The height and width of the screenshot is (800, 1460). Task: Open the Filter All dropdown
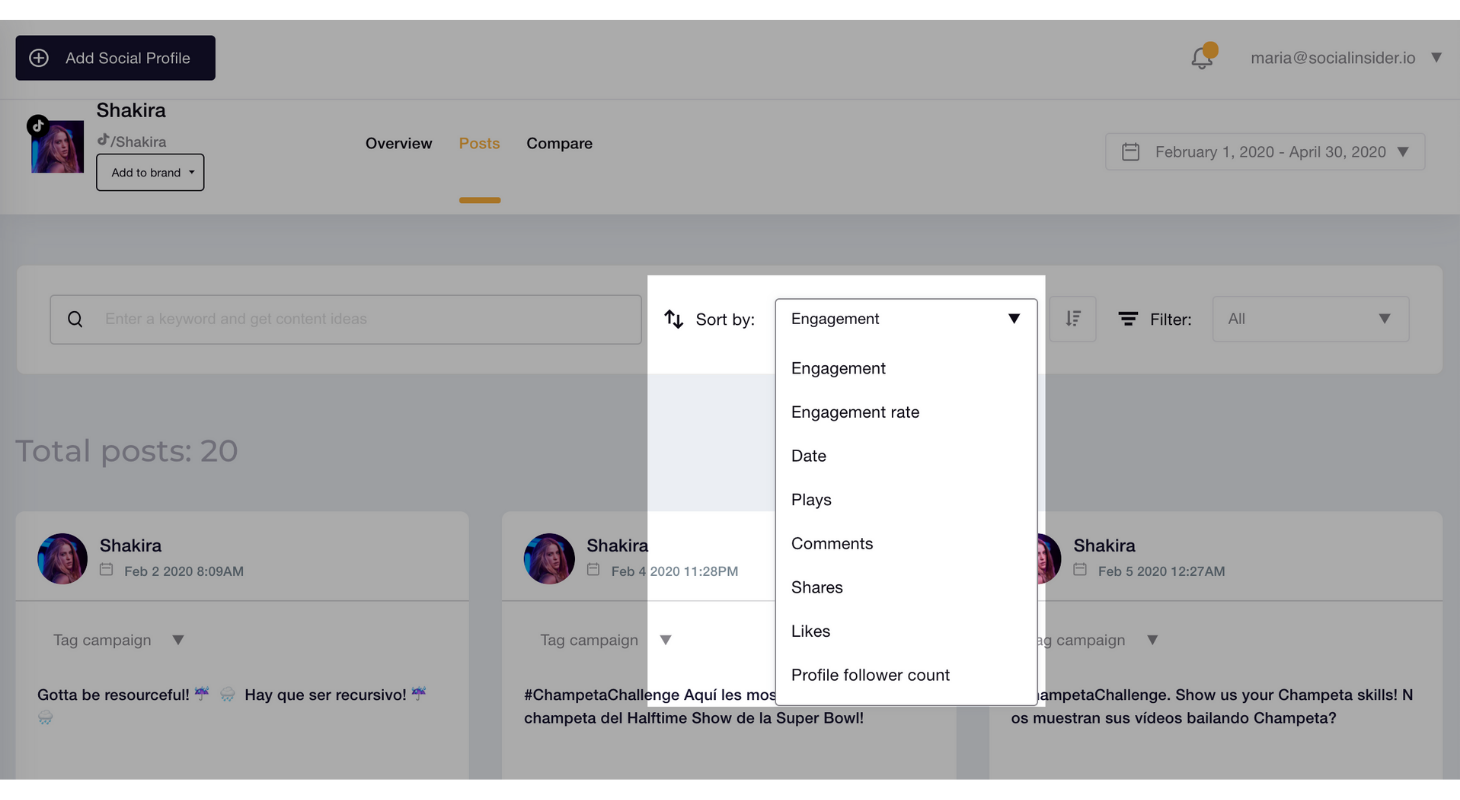click(1311, 319)
